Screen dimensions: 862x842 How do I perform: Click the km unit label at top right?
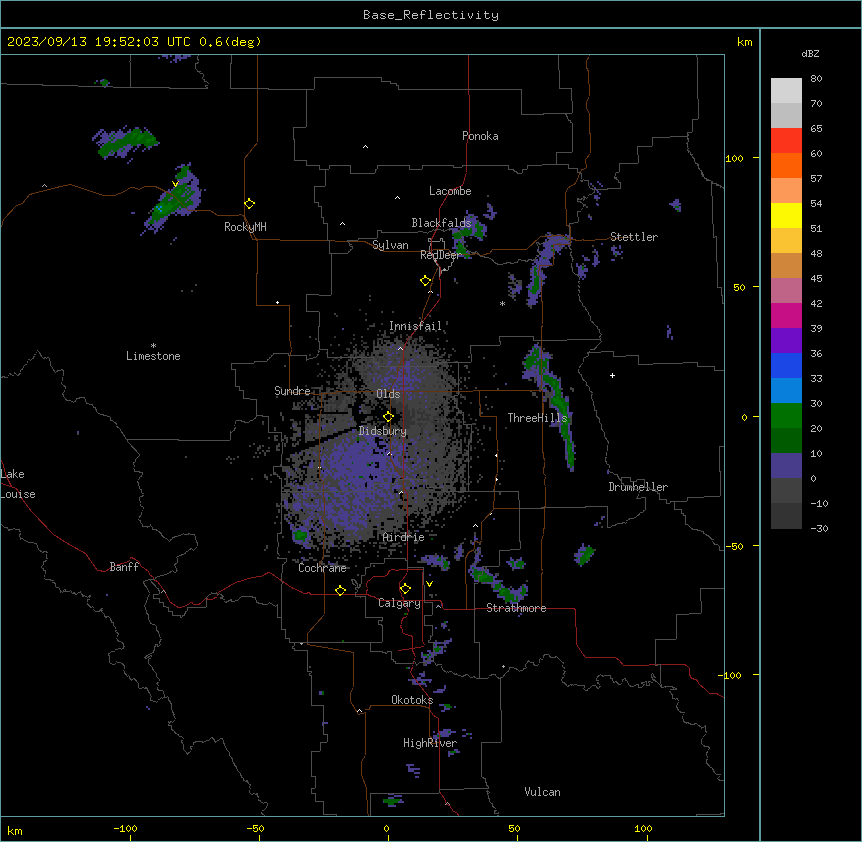point(745,42)
